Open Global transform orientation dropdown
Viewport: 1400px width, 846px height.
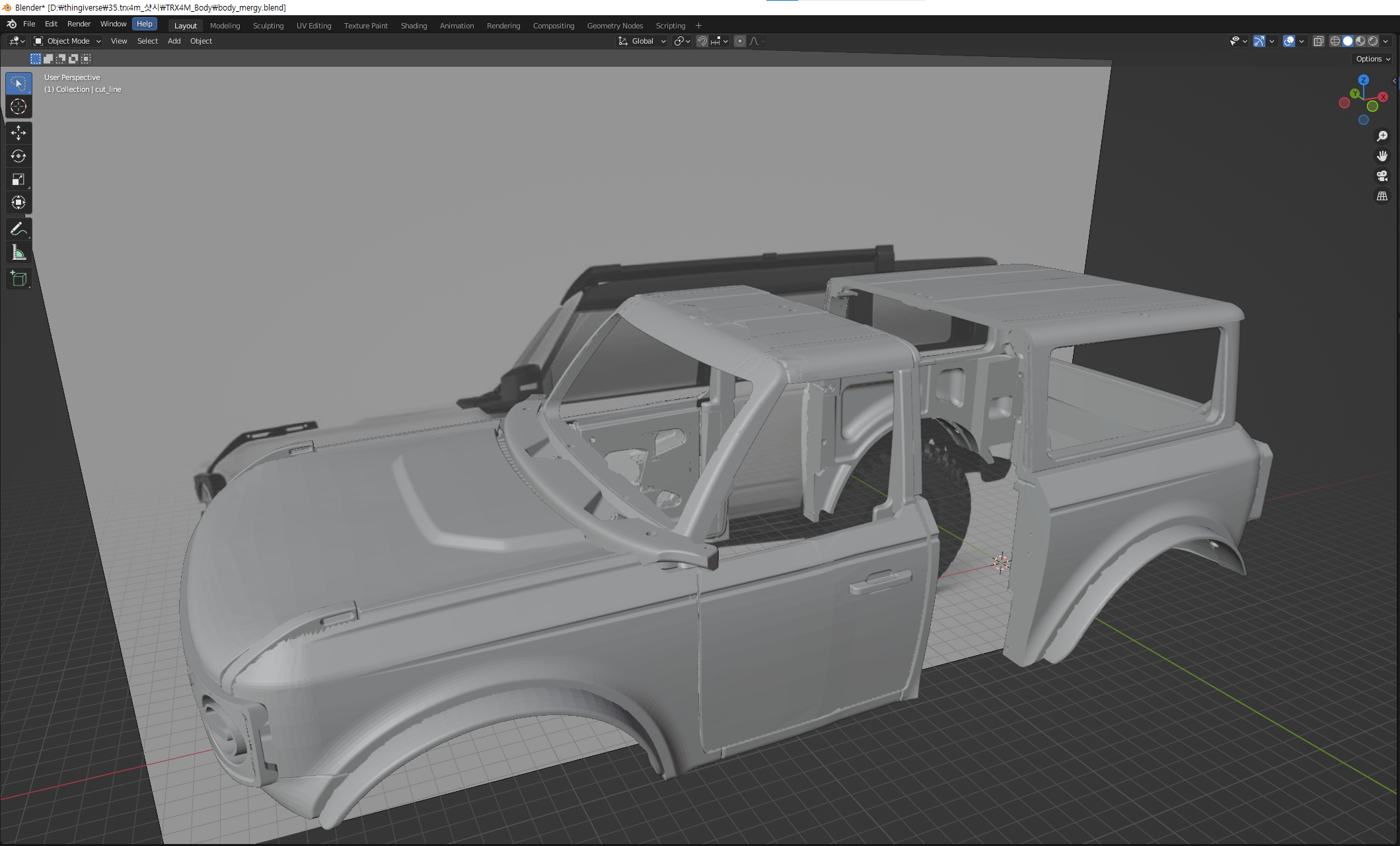[642, 41]
